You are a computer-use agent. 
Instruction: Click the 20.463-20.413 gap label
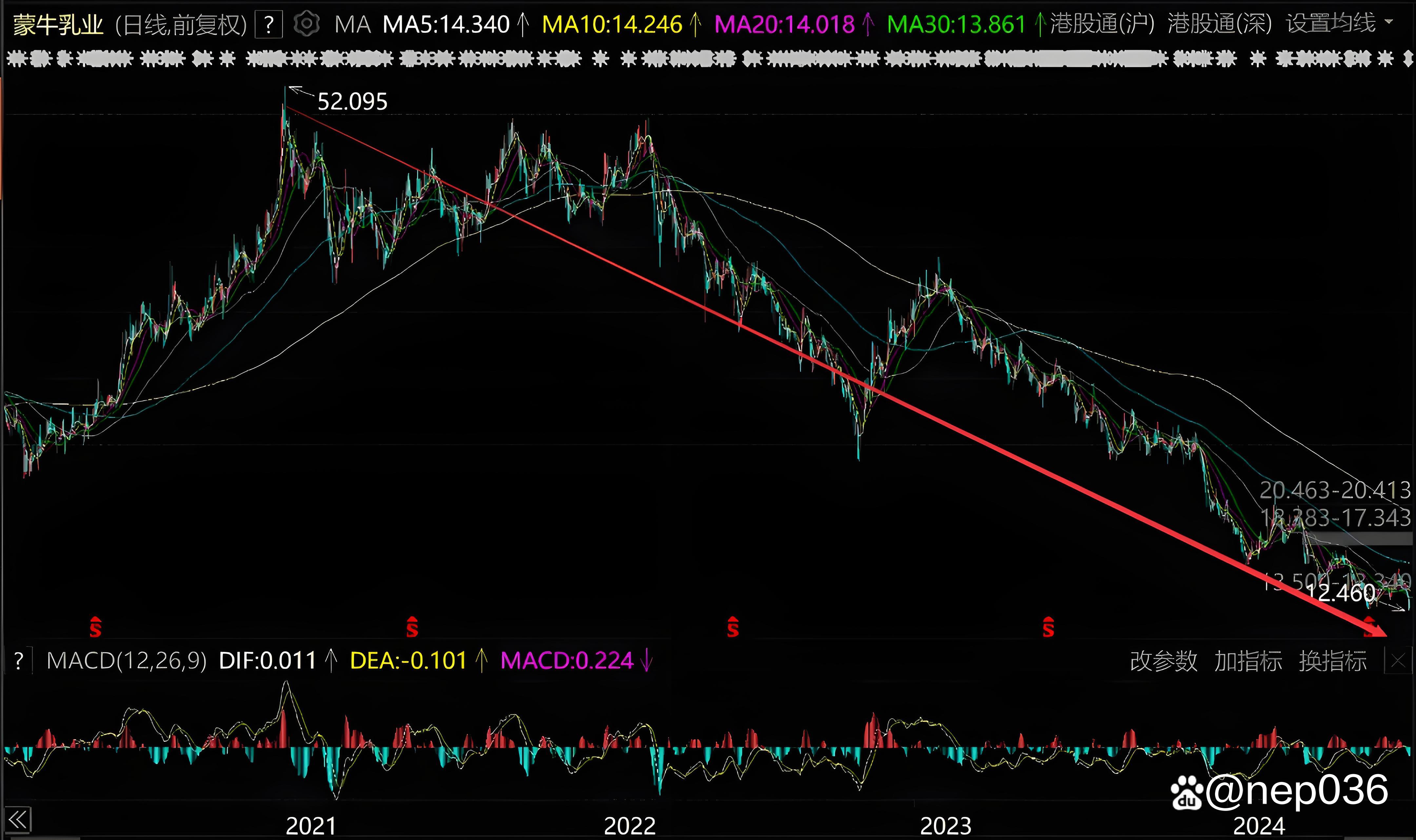coord(1334,490)
